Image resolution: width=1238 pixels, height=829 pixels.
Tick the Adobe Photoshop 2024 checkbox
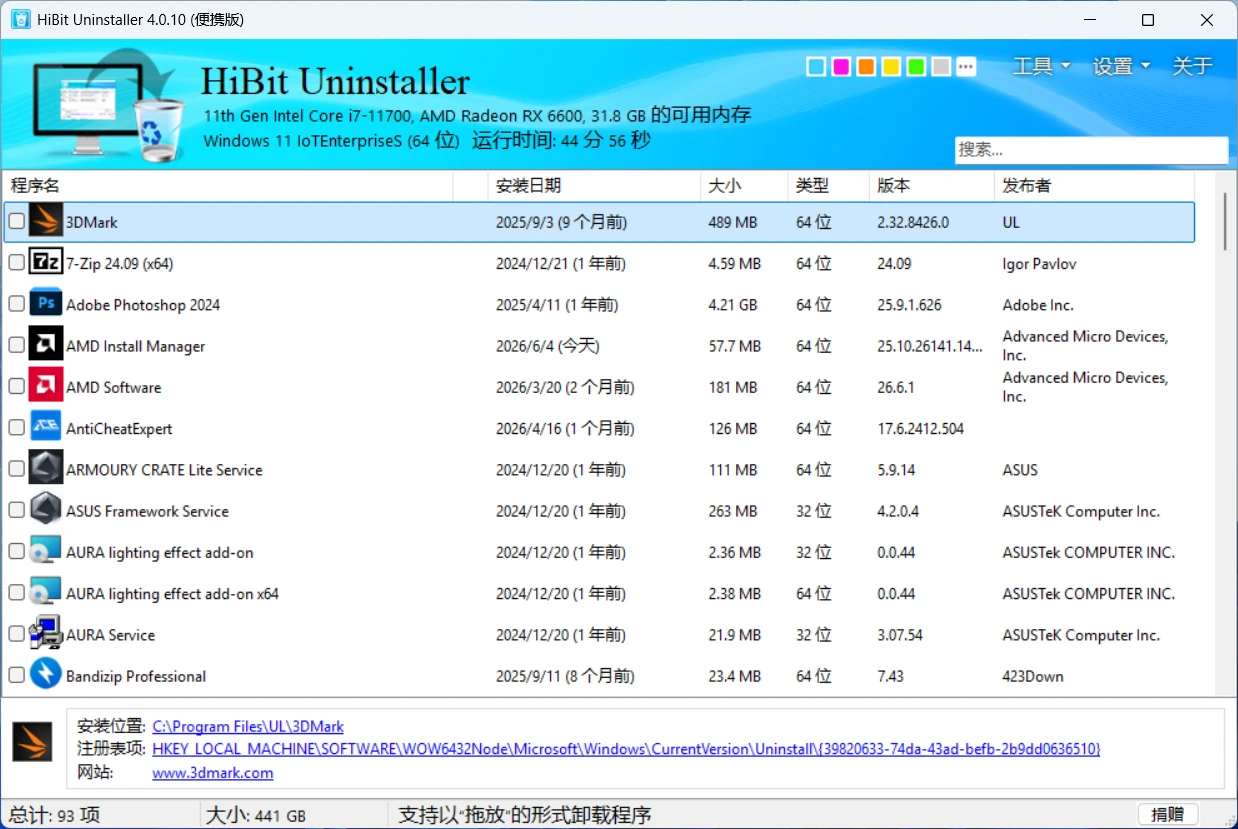point(16,304)
